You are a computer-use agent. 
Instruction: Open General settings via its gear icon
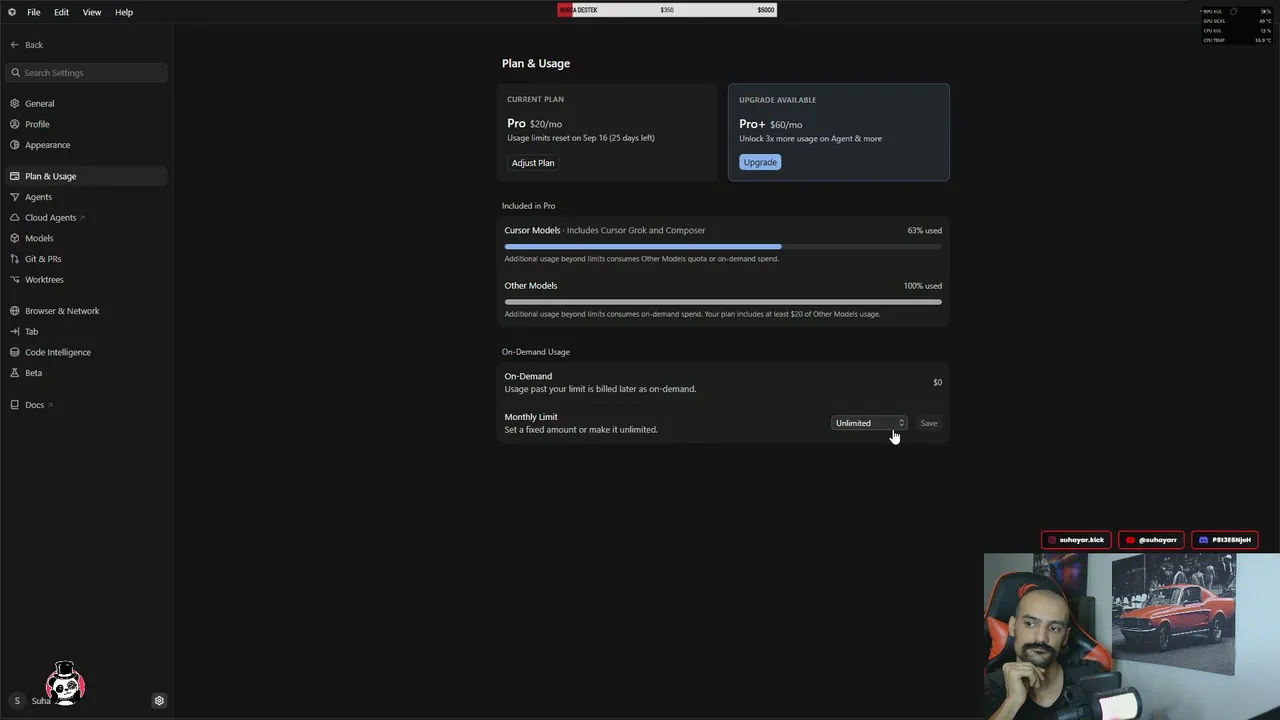15,104
